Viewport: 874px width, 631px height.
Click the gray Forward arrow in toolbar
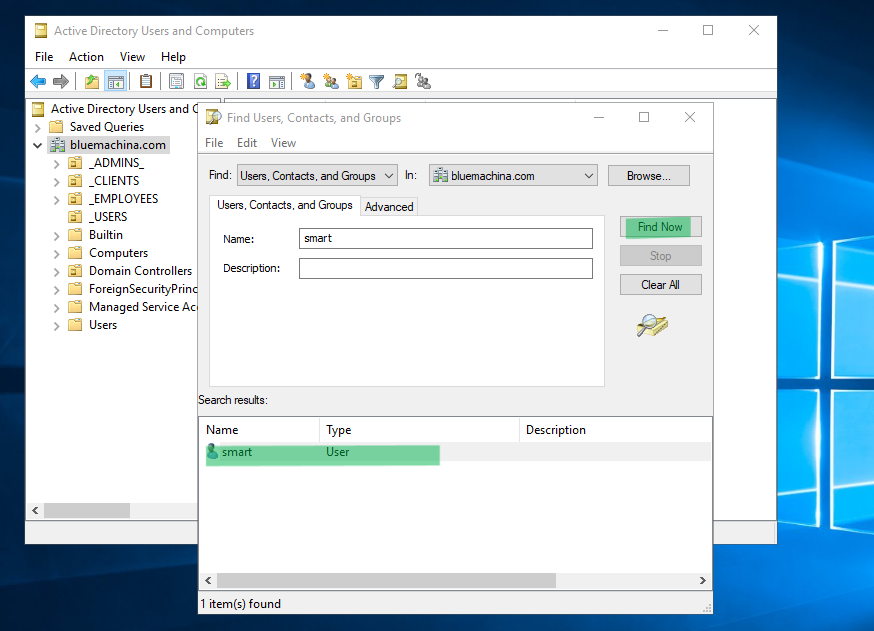click(61, 82)
